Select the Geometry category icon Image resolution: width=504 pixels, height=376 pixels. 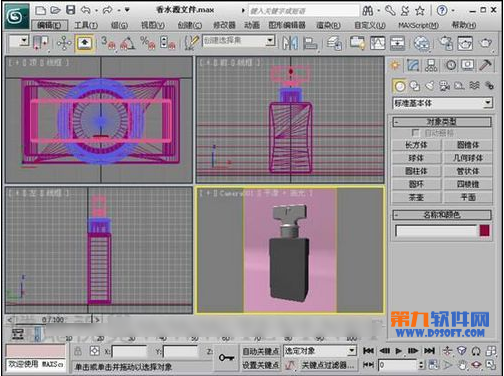400,86
